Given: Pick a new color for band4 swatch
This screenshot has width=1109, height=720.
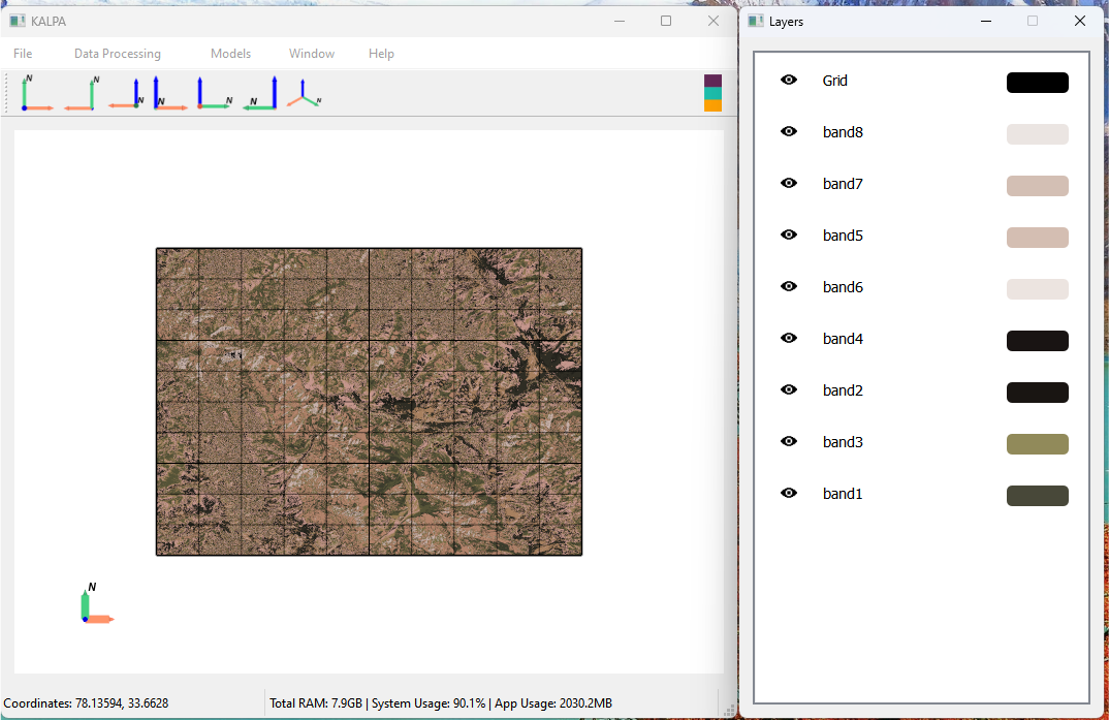Looking at the screenshot, I should click(1038, 340).
